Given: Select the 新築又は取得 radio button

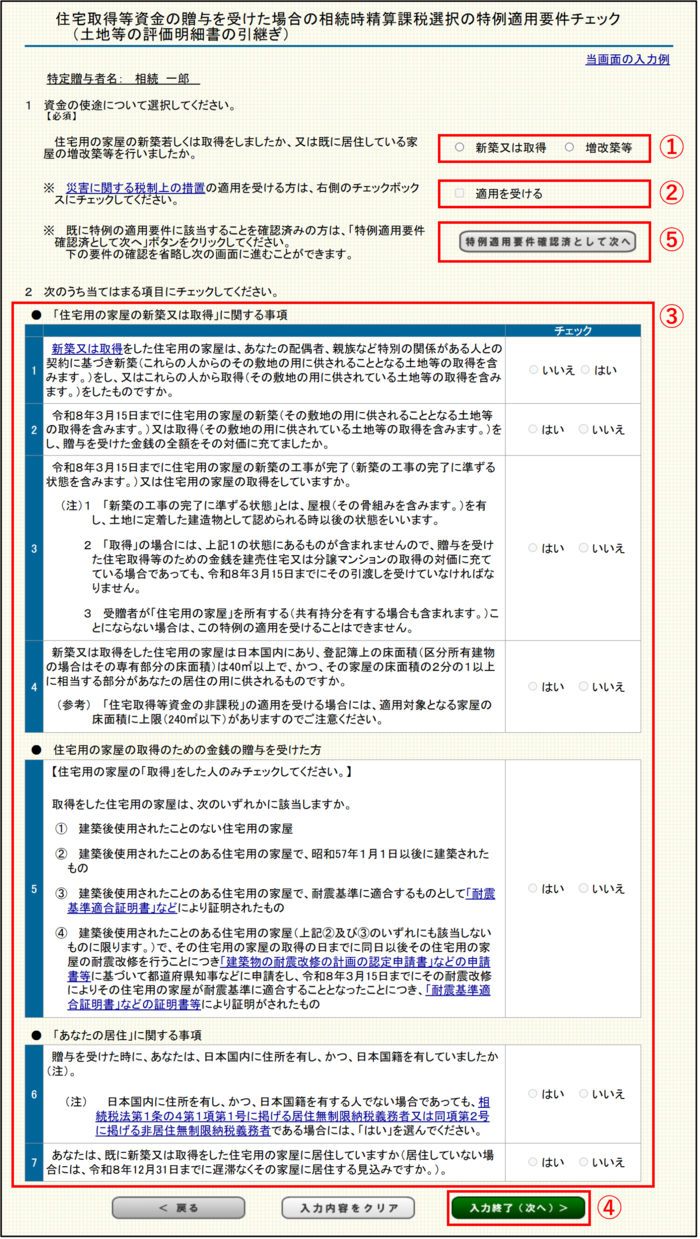Looking at the screenshot, I should [x=460, y=147].
